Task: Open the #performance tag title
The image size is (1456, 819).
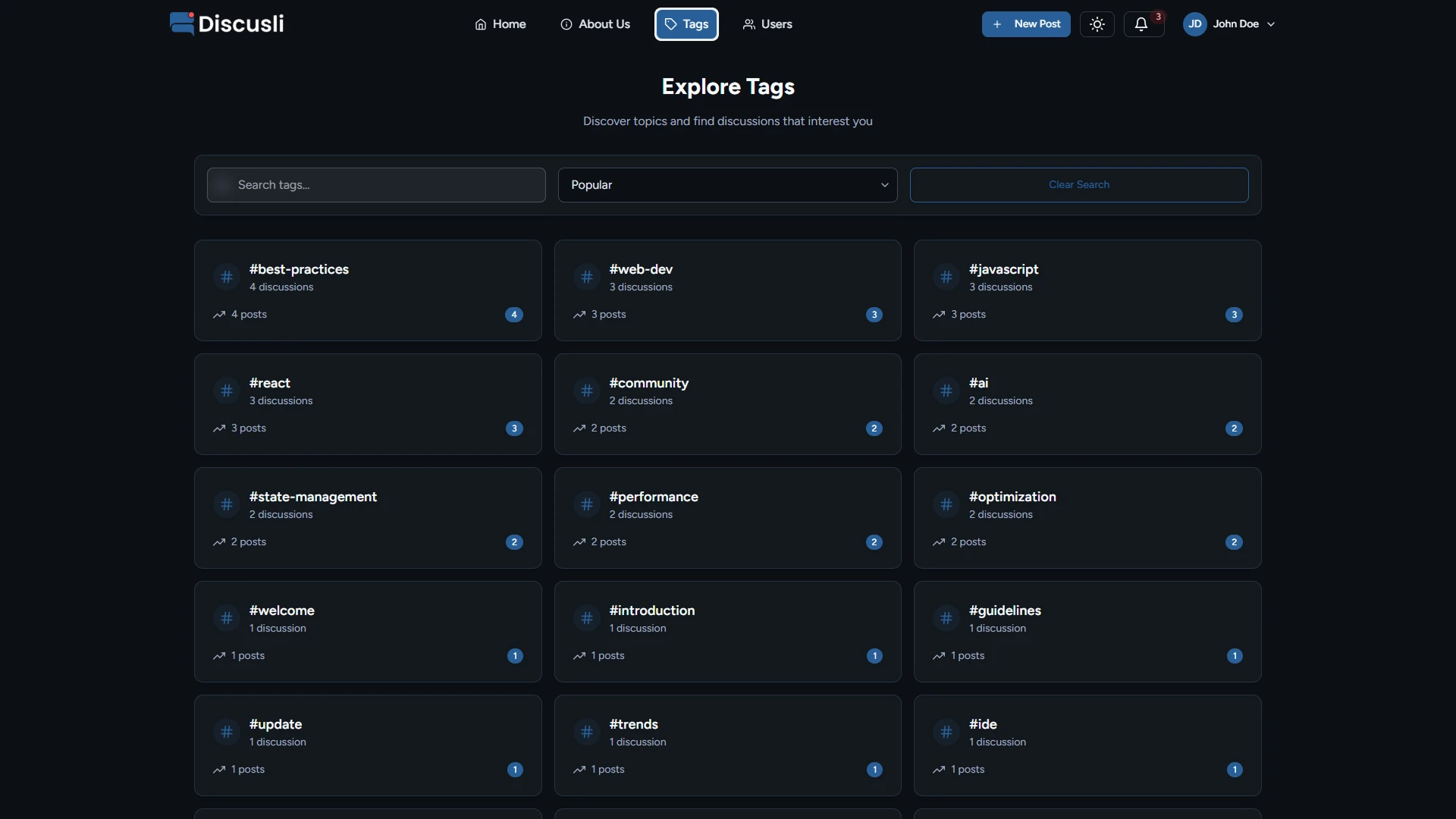Action: 654,497
